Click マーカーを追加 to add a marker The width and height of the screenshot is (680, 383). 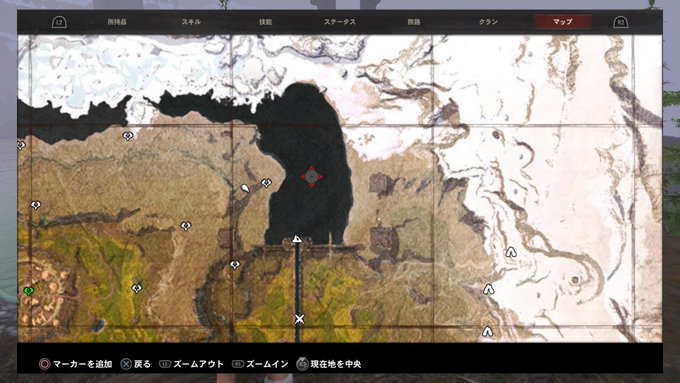tap(76, 364)
